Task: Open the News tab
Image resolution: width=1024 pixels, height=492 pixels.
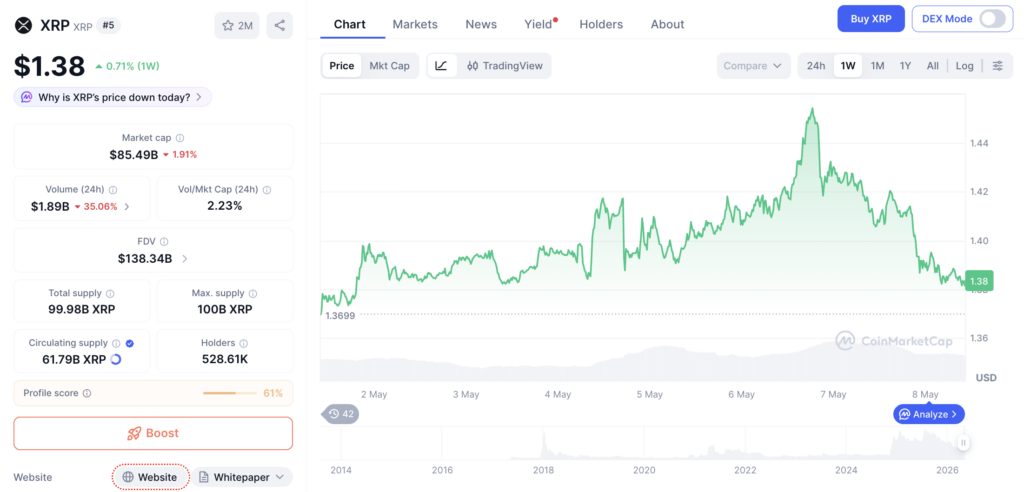Action: tap(481, 24)
